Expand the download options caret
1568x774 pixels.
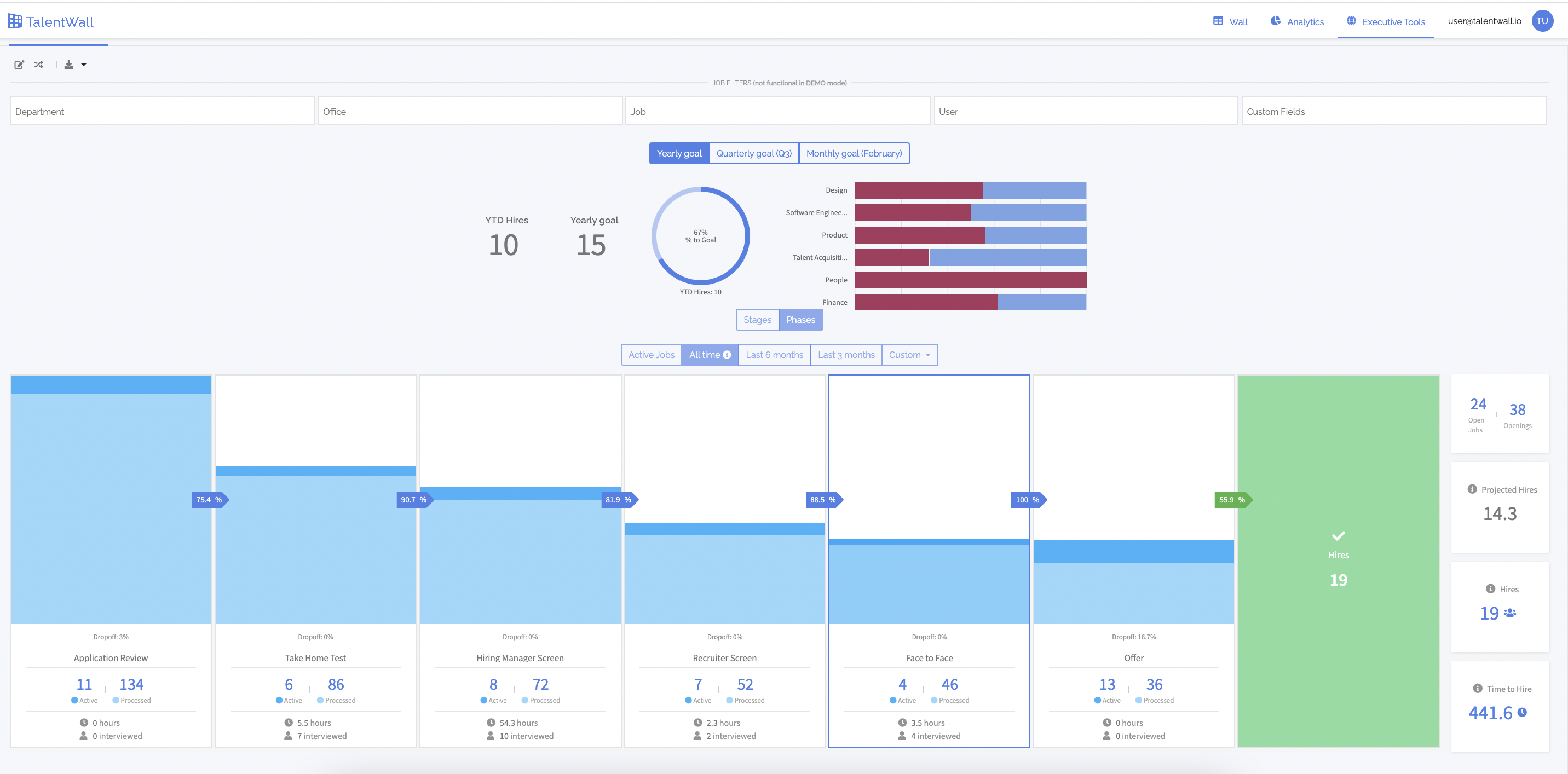(x=84, y=65)
